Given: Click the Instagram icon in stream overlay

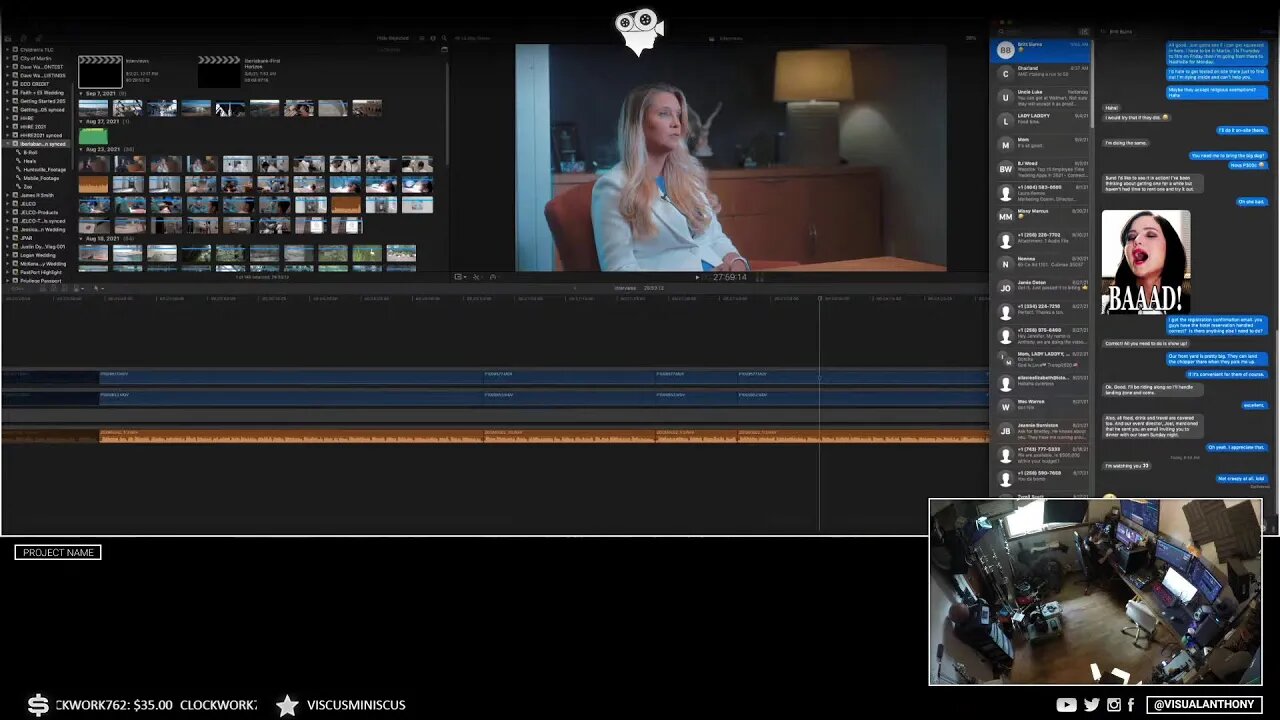Looking at the screenshot, I should coord(1114,705).
